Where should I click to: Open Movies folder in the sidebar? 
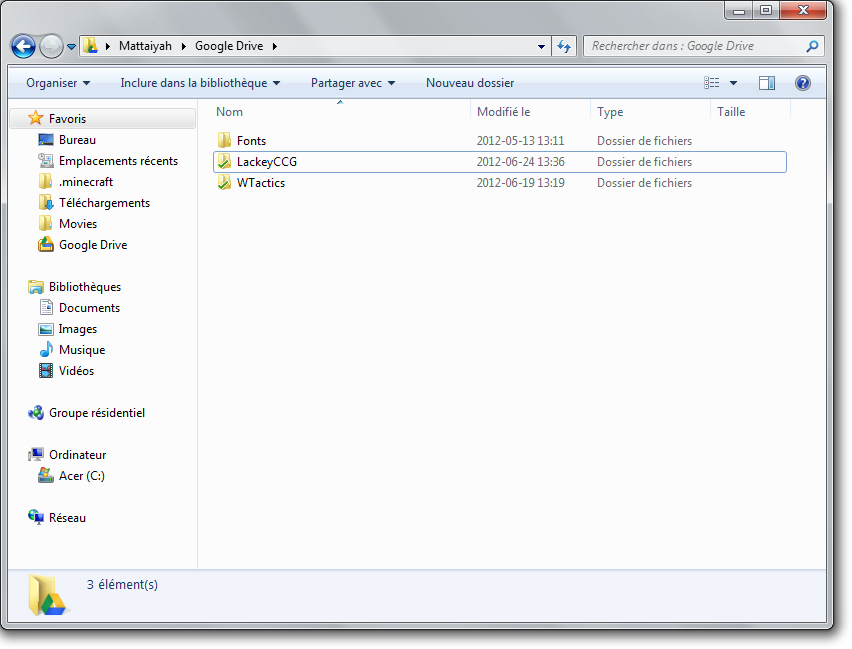(78, 224)
